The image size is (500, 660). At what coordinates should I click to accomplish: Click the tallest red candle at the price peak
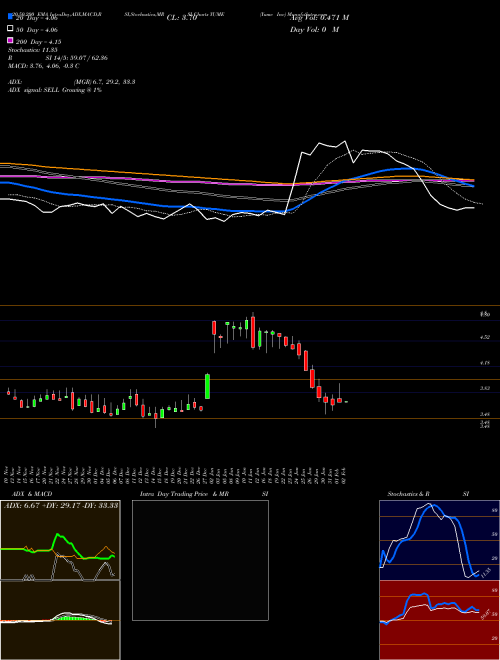pyautogui.click(x=253, y=332)
